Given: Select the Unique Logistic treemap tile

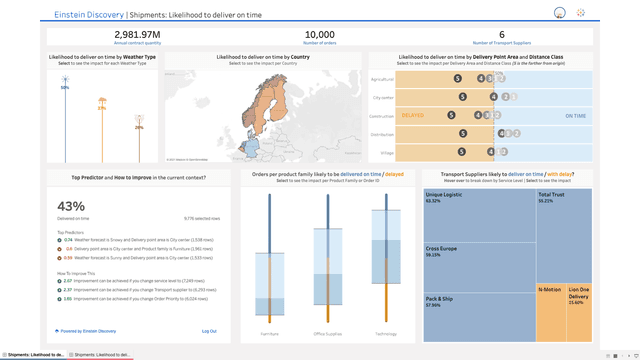Looking at the screenshot, I should coord(480,216).
